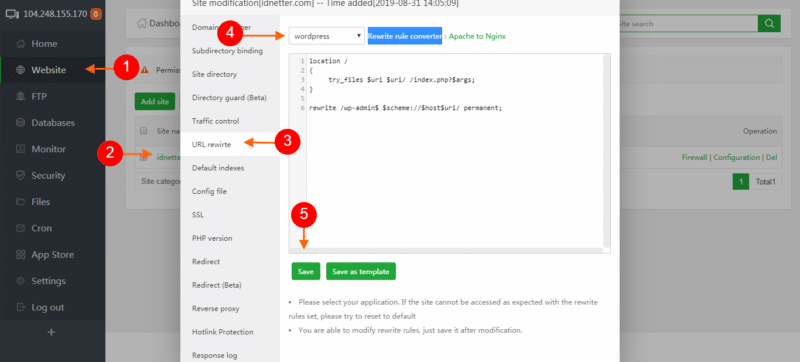800x362 pixels.
Task: Click the editor horizontal scrollbar
Action: (x=446, y=251)
